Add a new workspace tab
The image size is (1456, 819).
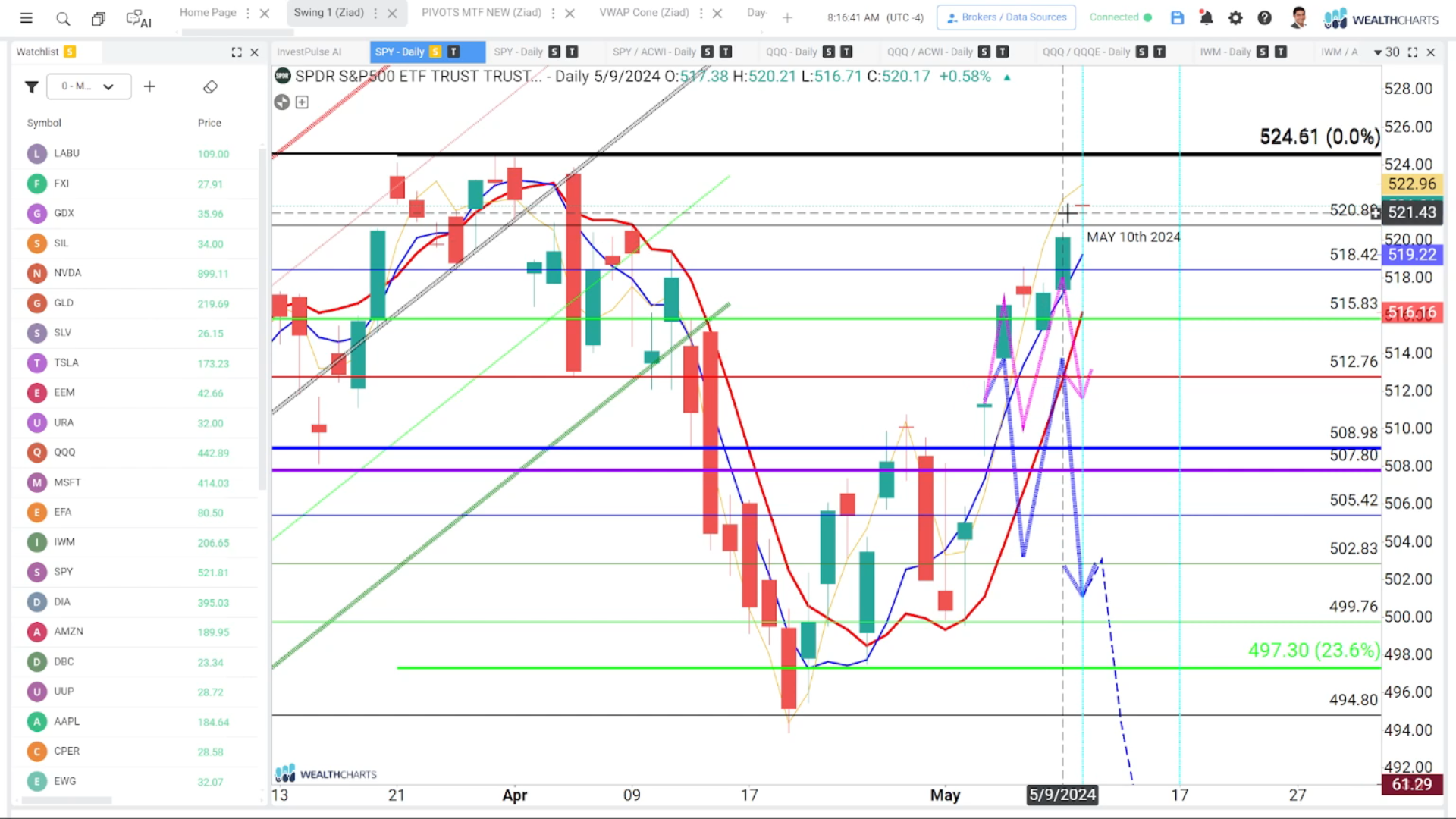click(787, 17)
